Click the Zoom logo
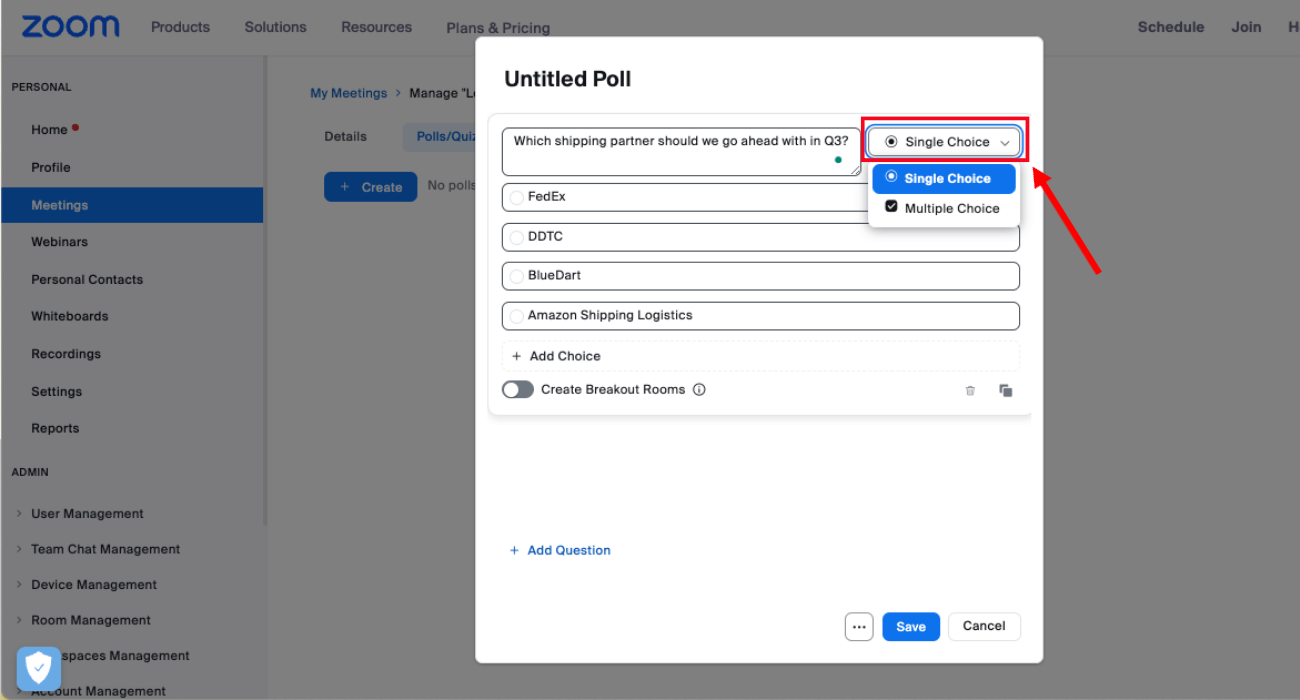Viewport: 1300px width, 700px height. point(70,27)
